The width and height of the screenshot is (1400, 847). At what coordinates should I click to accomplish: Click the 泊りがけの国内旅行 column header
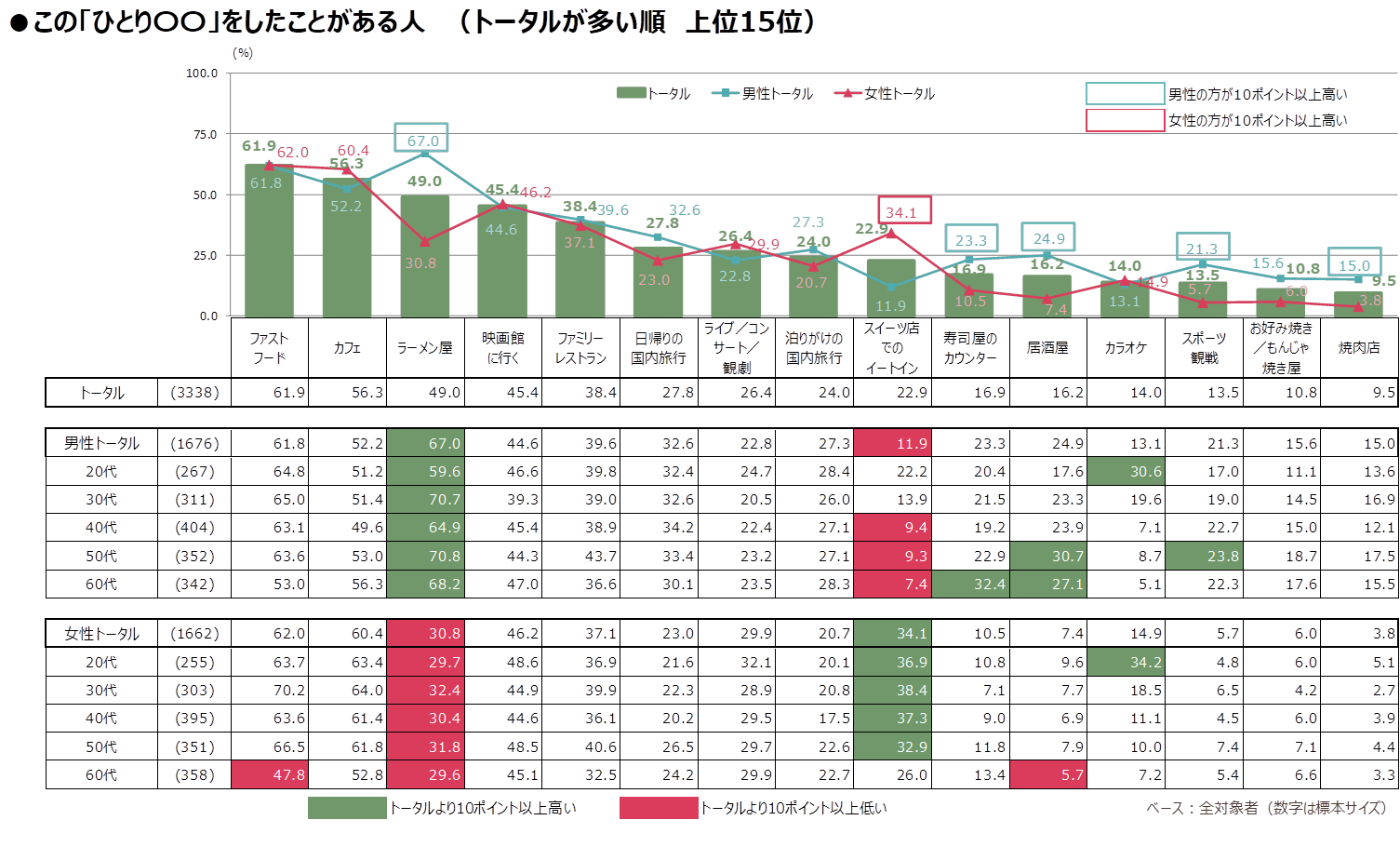[x=814, y=347]
